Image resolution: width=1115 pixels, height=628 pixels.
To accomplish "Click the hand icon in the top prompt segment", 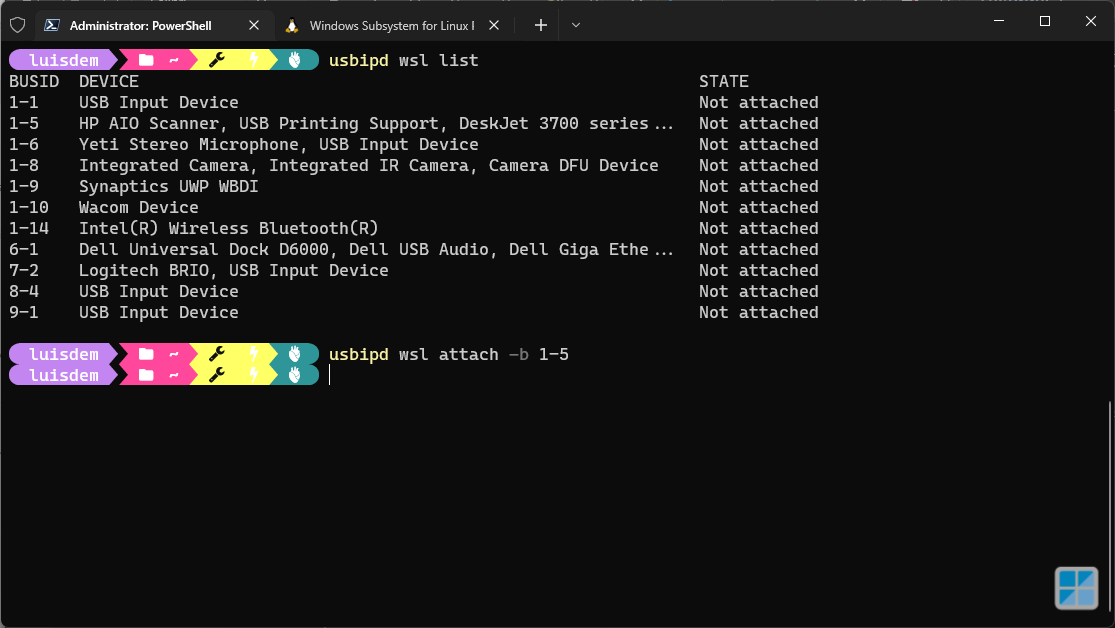I will coord(295,60).
